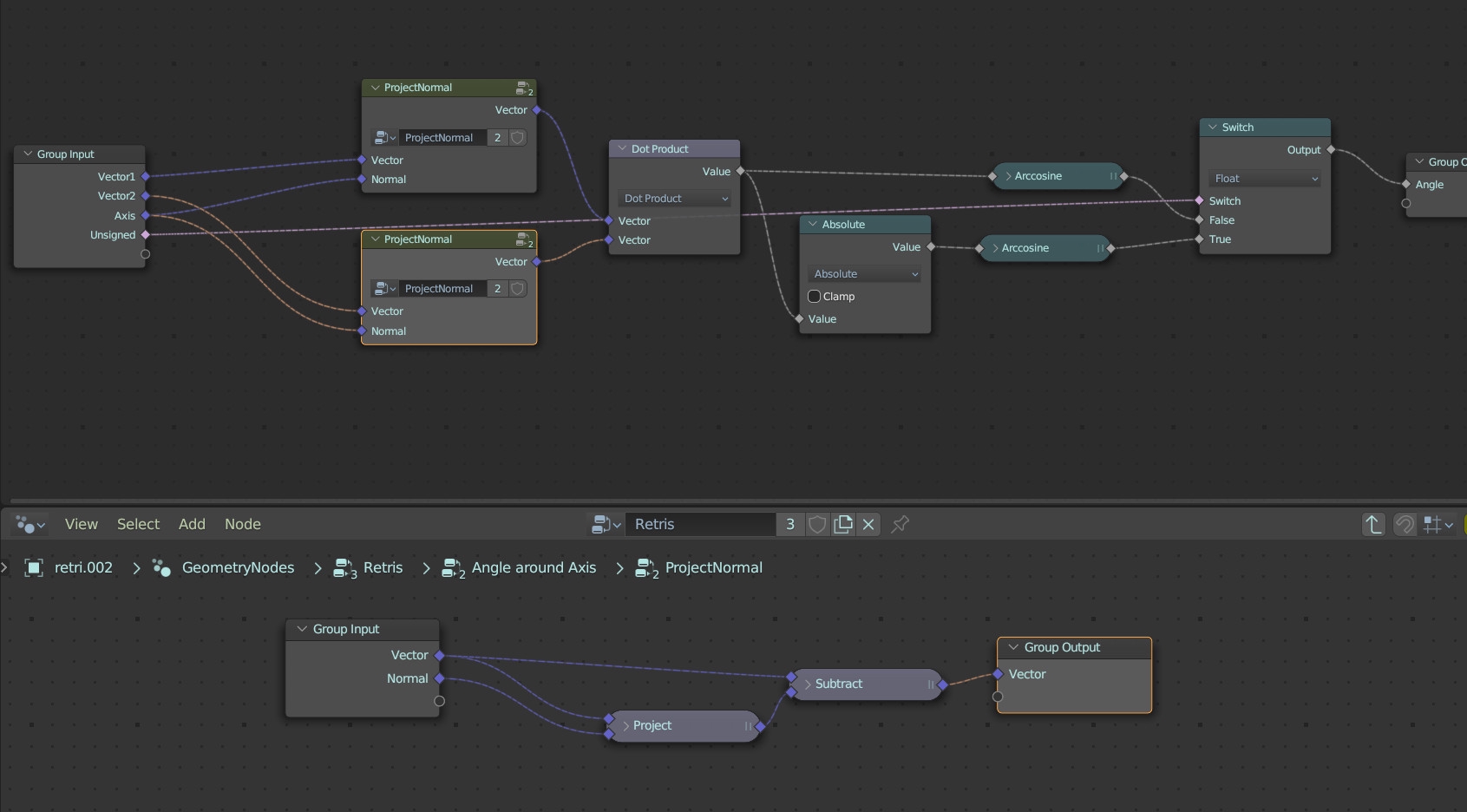Toggle fake user shield for Retris tree
1467x812 pixels.
(817, 524)
